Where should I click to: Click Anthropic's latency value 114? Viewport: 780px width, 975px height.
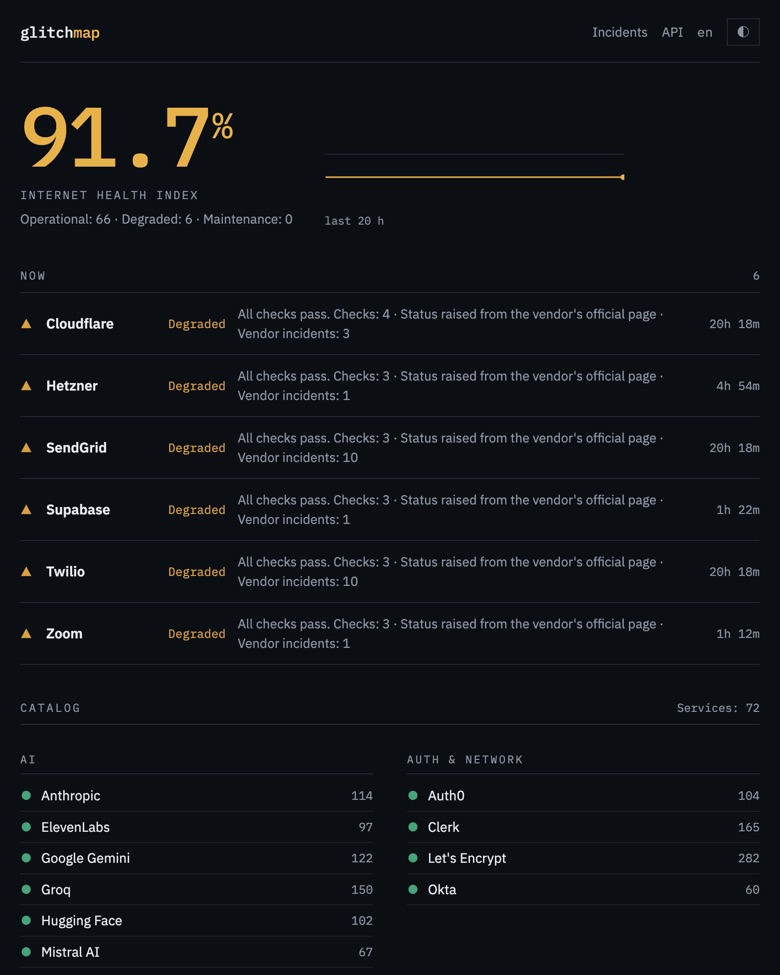coord(362,796)
